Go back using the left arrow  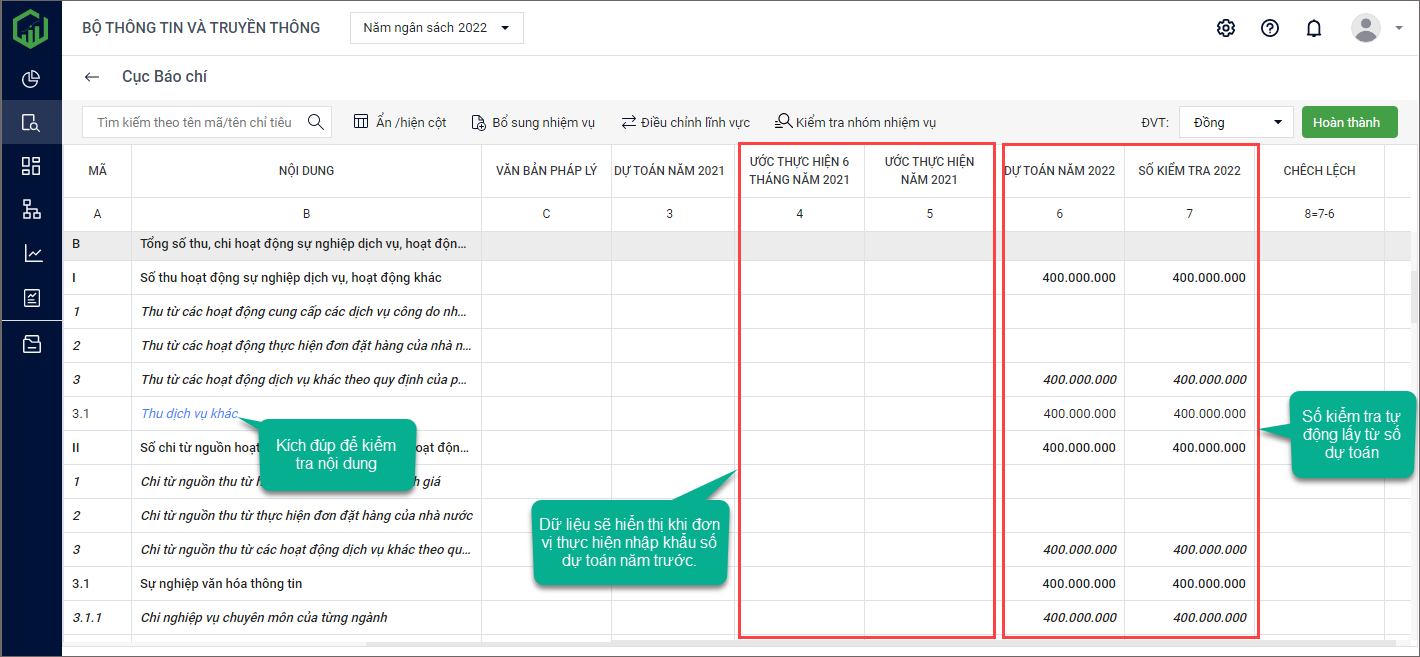[x=92, y=77]
